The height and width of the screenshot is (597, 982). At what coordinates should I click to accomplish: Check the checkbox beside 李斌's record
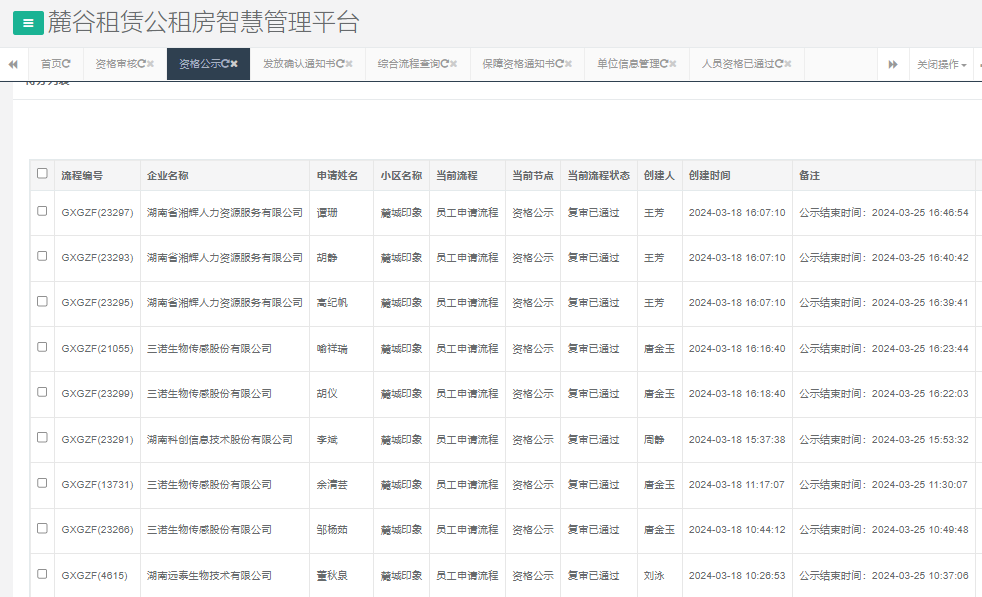point(41,438)
